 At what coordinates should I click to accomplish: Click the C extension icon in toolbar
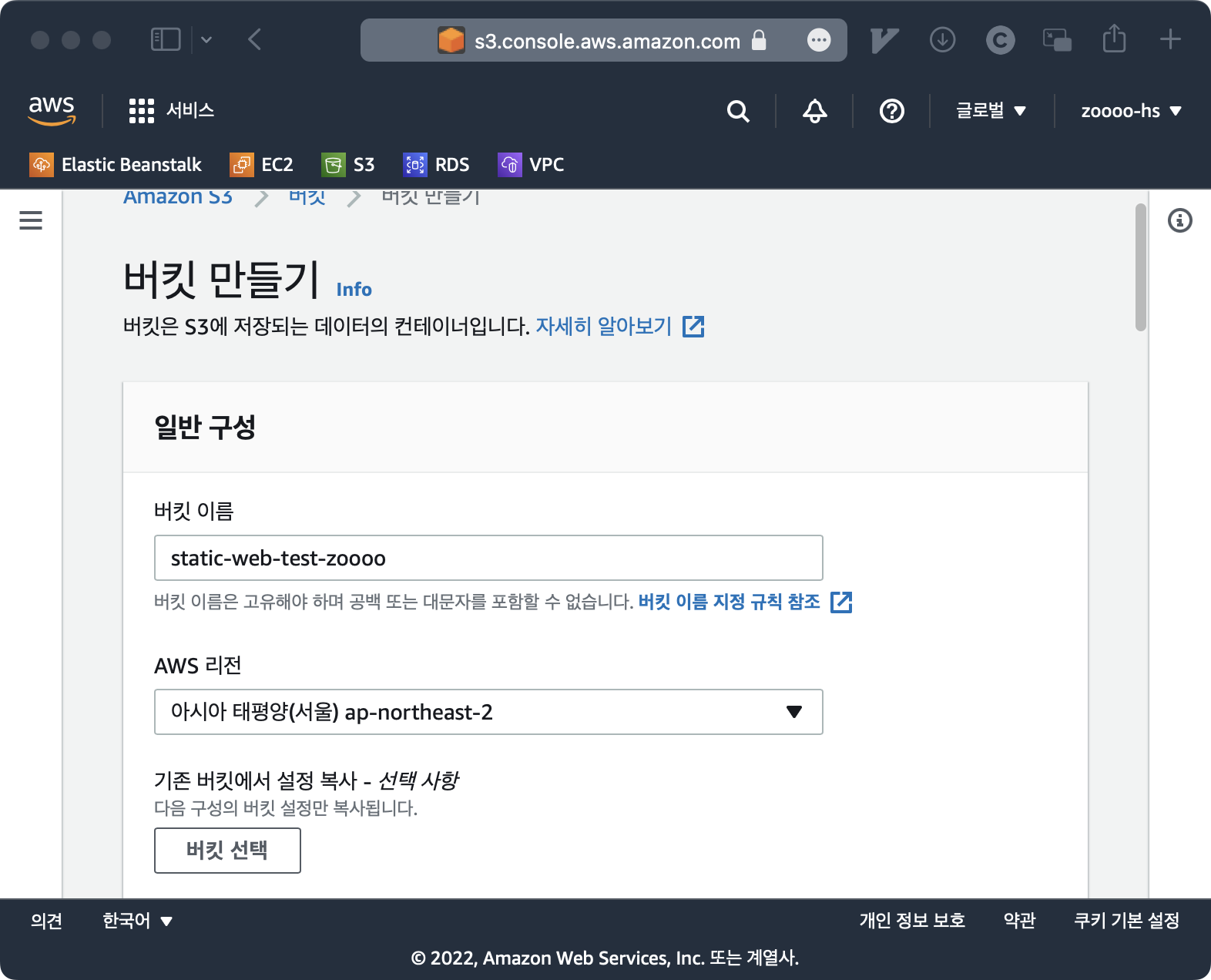(1001, 40)
